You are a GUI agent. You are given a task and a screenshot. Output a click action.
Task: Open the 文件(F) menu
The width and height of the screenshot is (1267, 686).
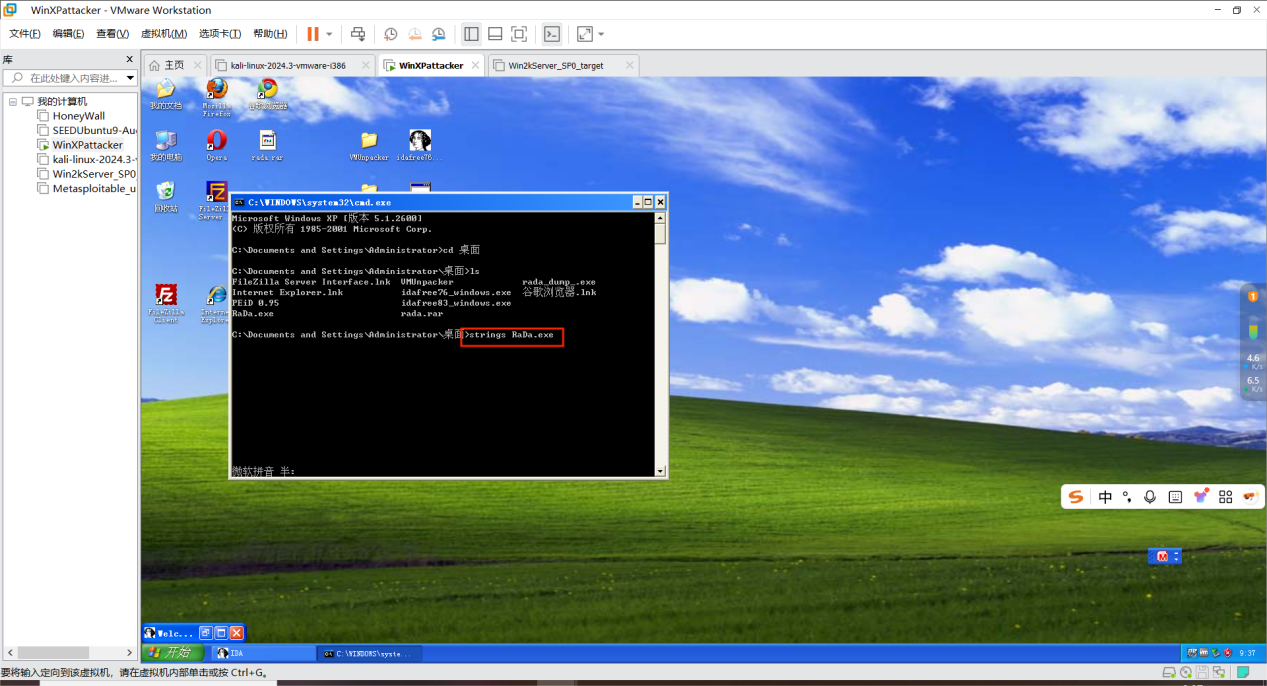tap(25, 34)
